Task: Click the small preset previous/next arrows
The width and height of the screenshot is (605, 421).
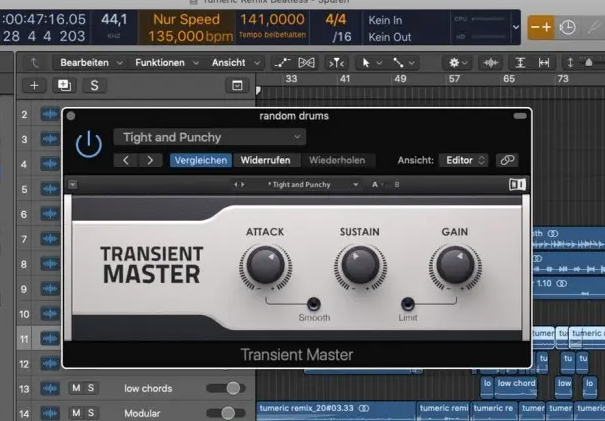Action: pos(239,184)
